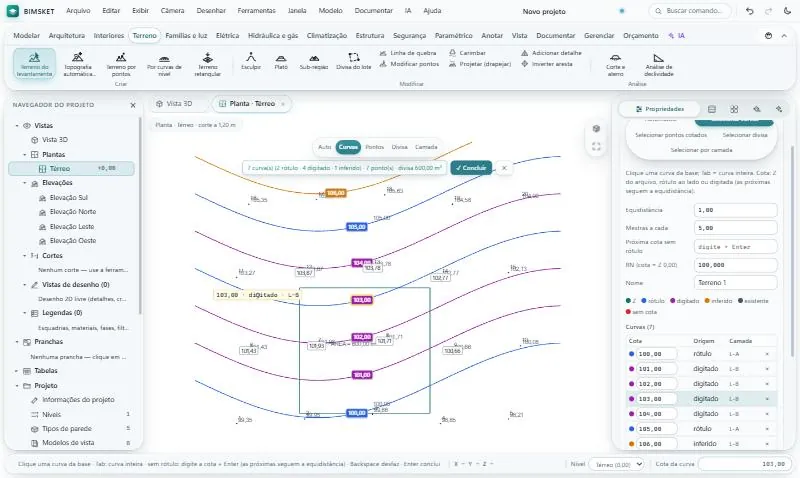
Task: Click the 3D cube icon in the viewport
Action: pyautogui.click(x=596, y=129)
